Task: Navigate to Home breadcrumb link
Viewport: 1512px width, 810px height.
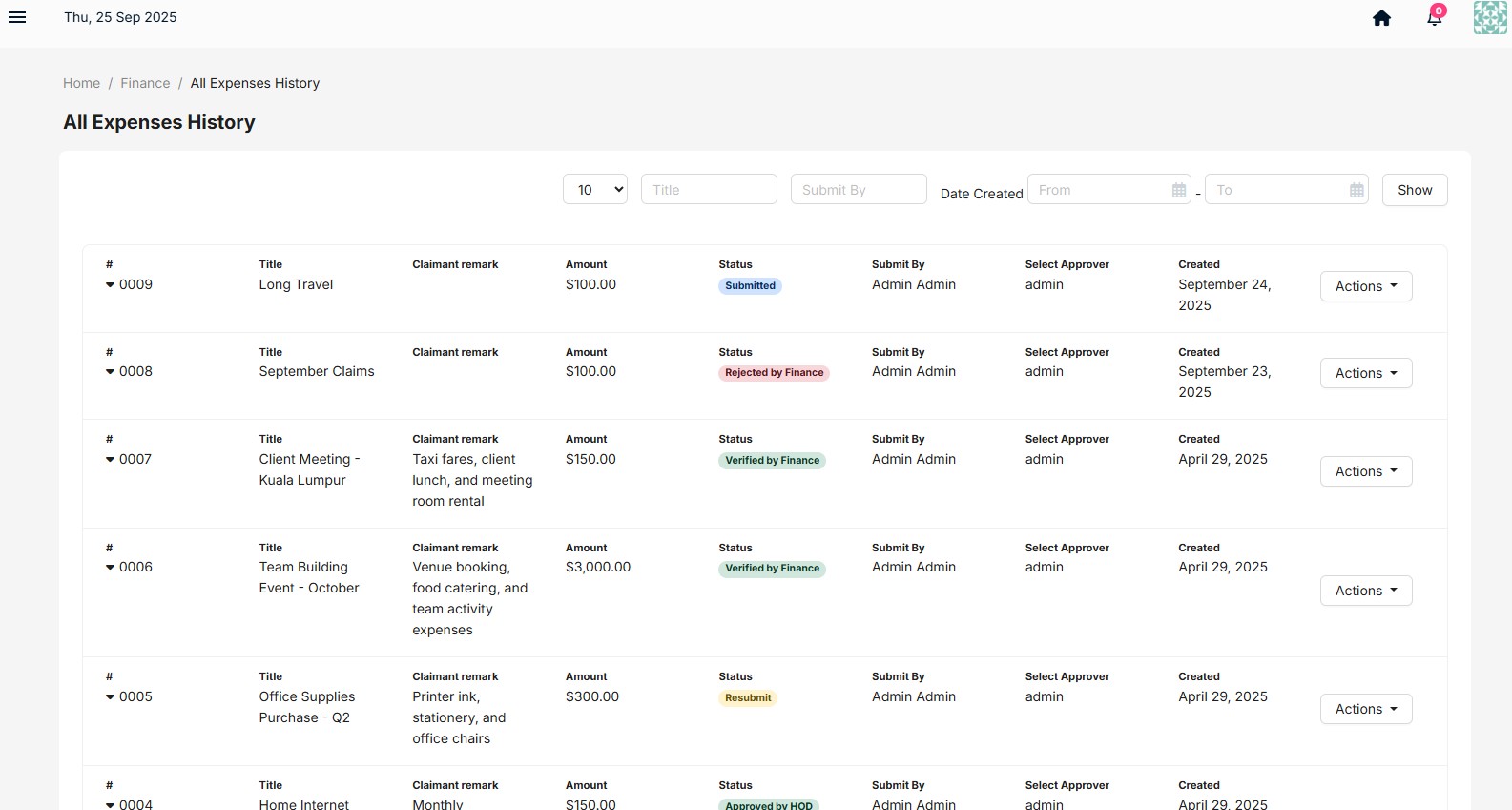Action: [x=81, y=83]
